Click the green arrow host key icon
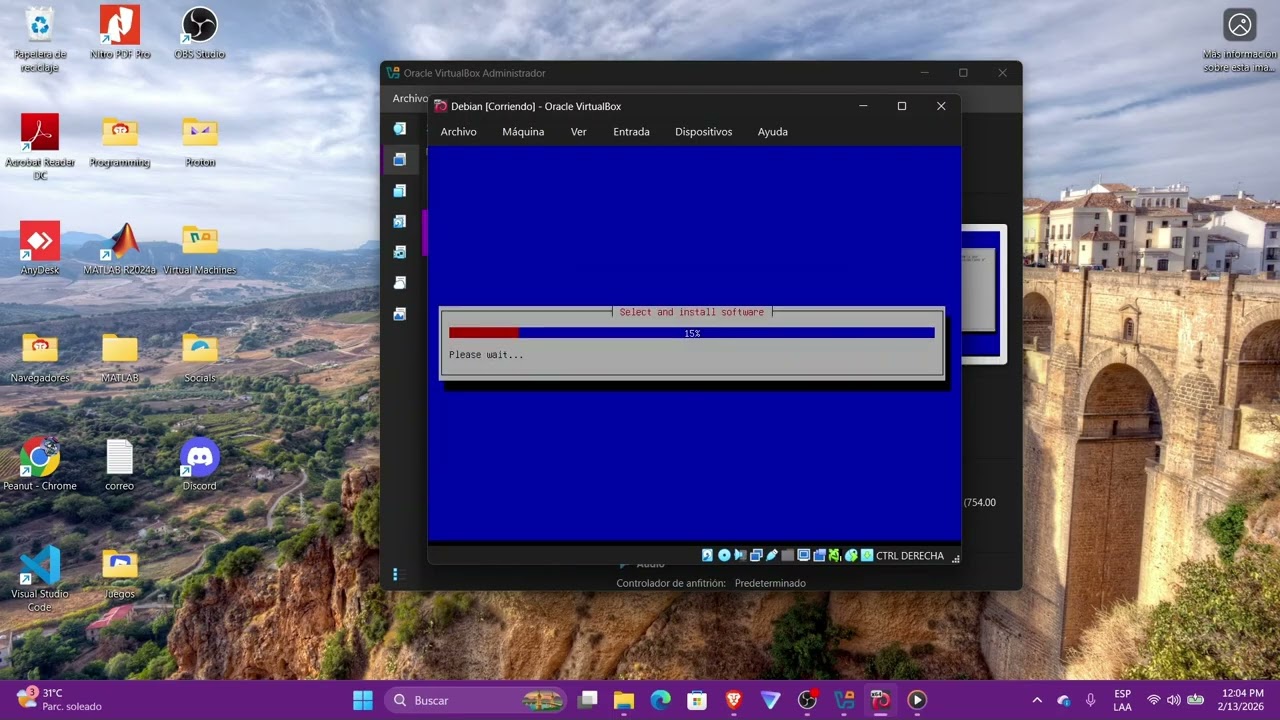 [867, 555]
